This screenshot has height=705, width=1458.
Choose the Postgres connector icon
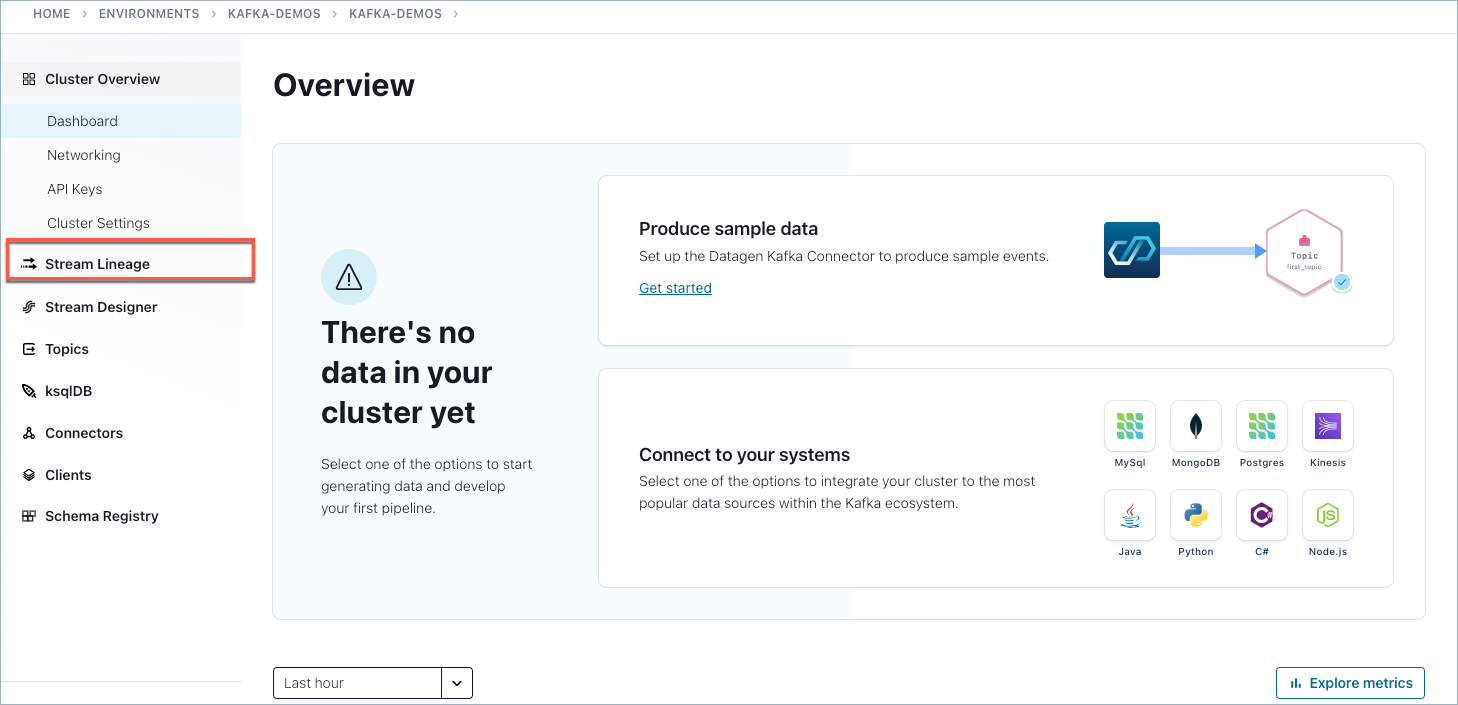(x=1261, y=426)
